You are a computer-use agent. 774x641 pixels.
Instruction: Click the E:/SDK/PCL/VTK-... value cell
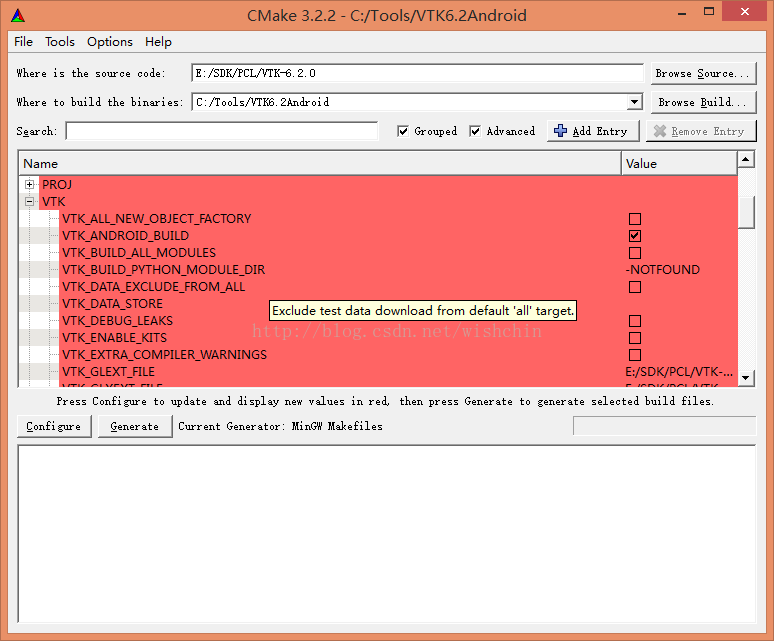679,372
